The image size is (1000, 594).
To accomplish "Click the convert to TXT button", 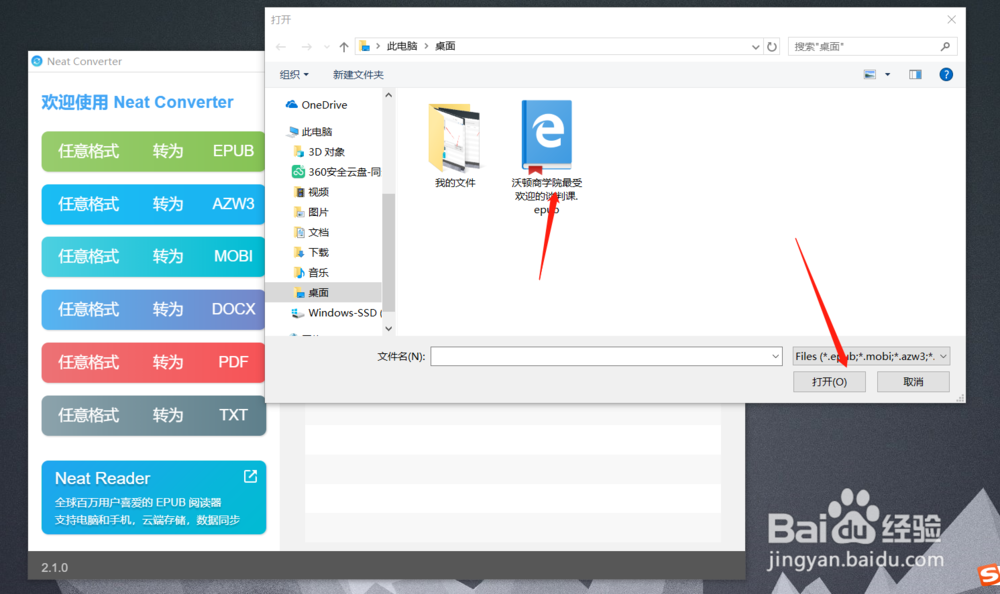I will (153, 415).
